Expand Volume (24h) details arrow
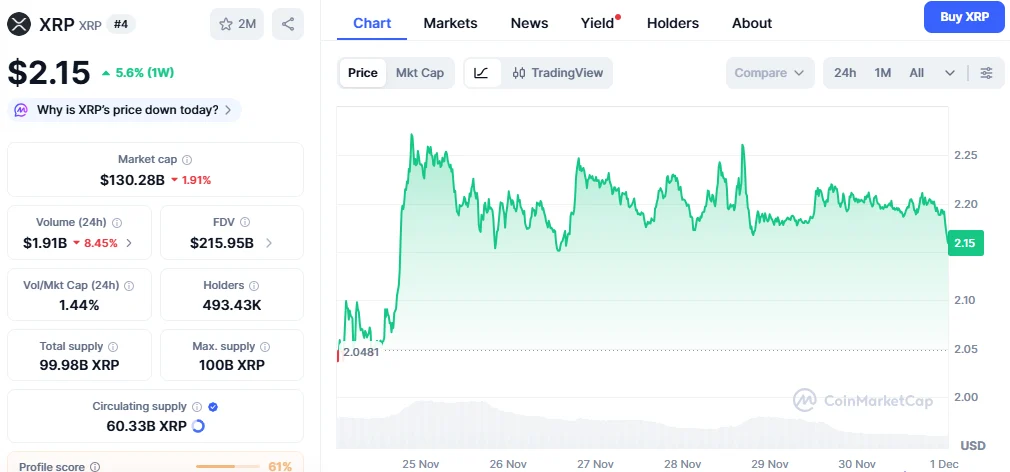Screen dimensions: 1010x472 (x=129, y=243)
